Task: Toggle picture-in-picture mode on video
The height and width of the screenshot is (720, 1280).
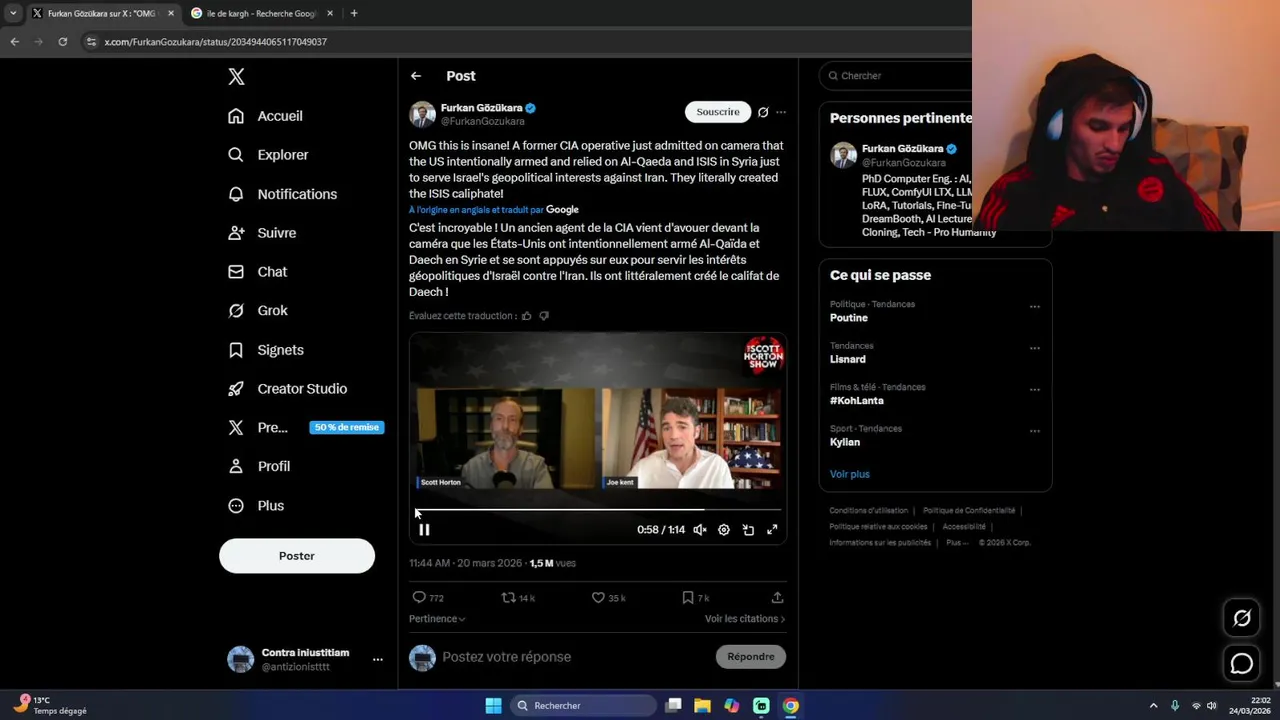Action: (x=748, y=530)
